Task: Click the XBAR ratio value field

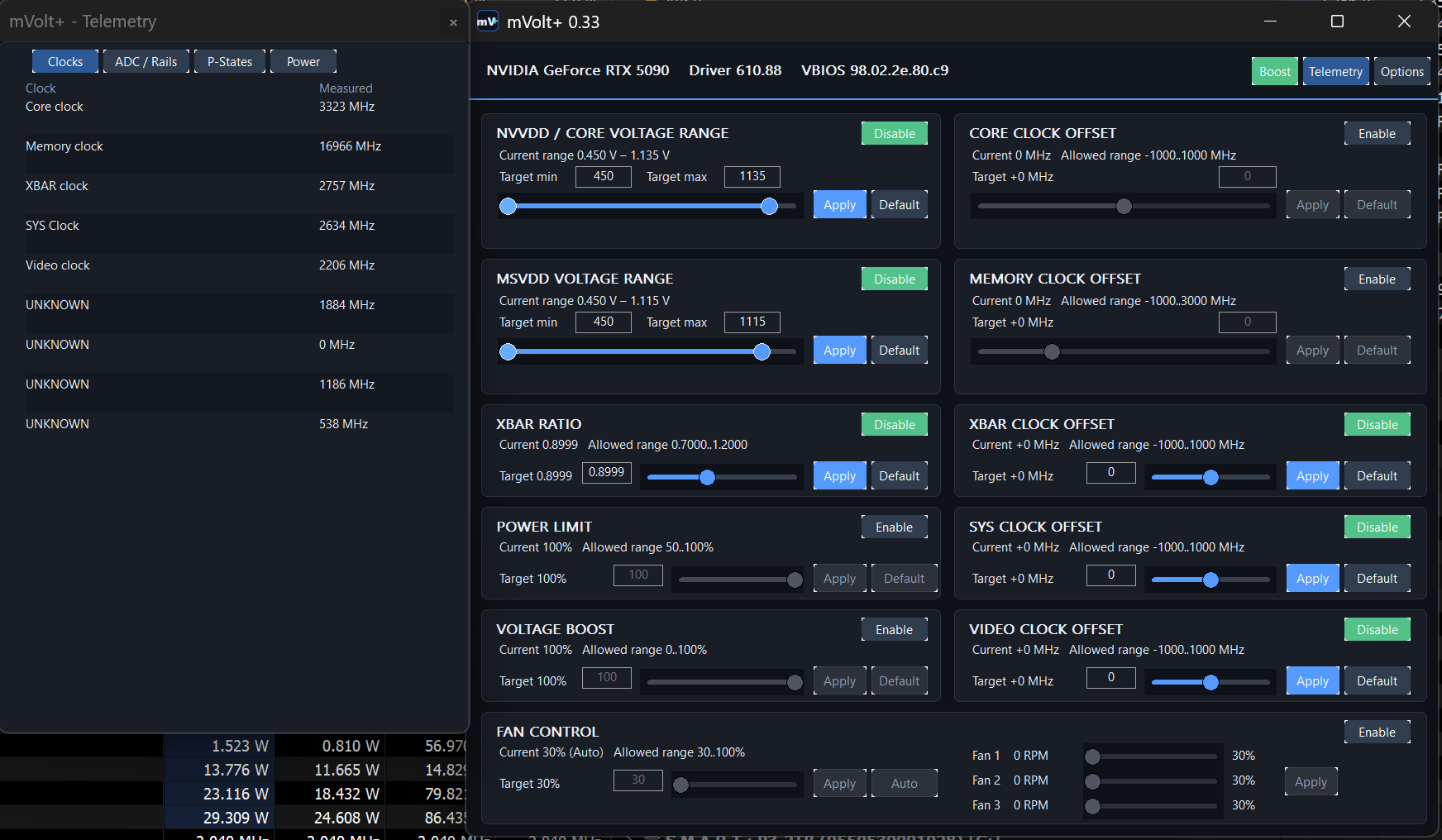Action: [x=607, y=472]
